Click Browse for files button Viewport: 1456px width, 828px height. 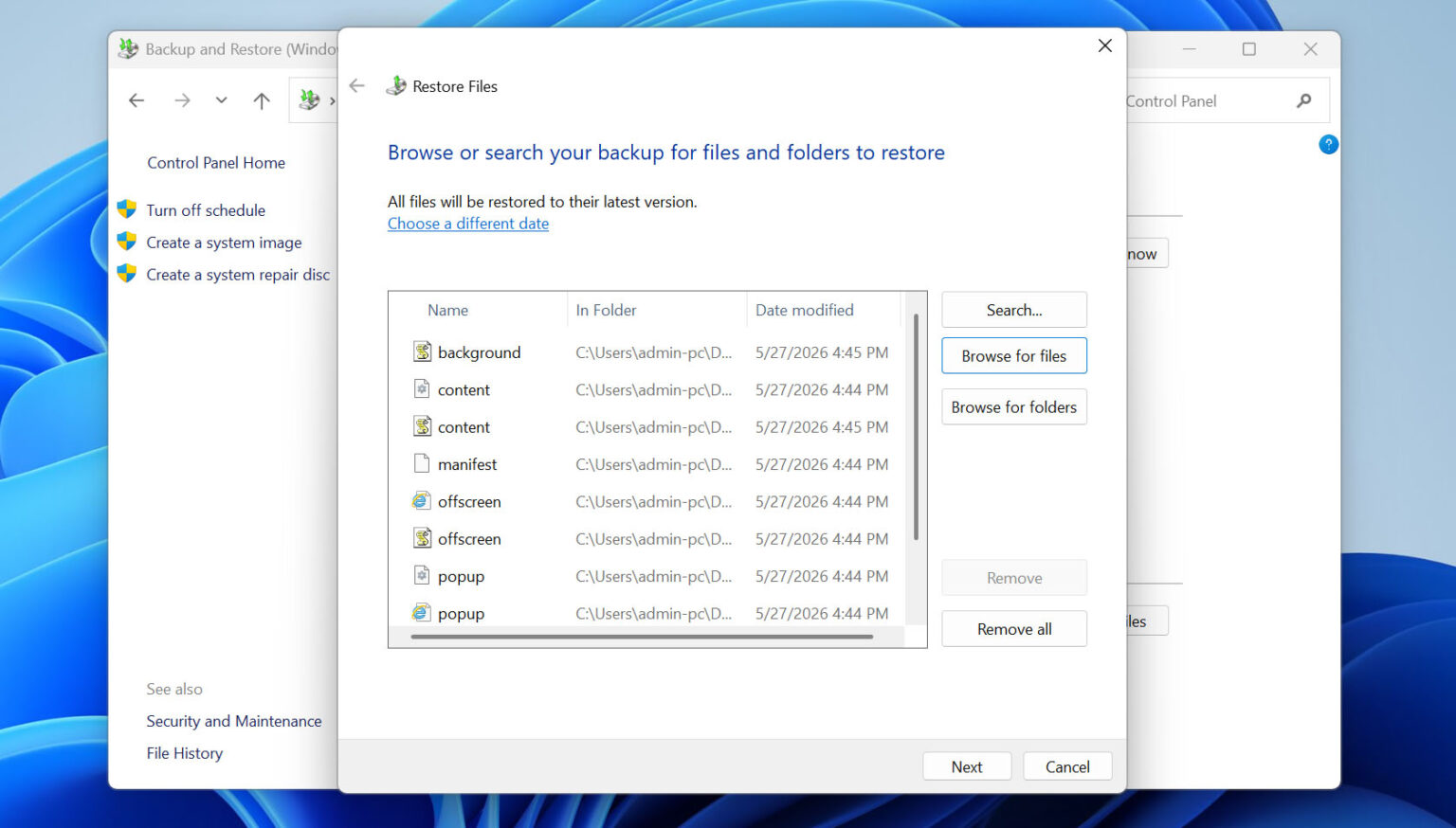[x=1014, y=356]
